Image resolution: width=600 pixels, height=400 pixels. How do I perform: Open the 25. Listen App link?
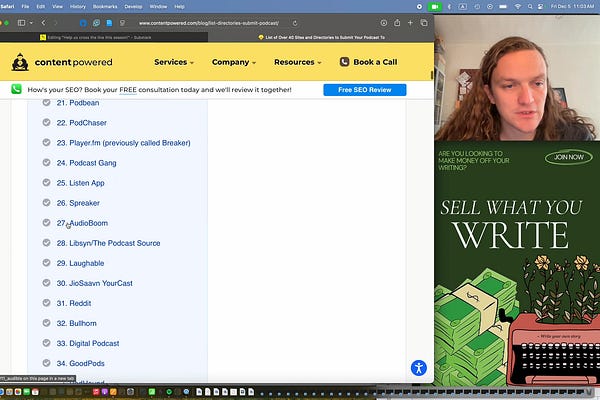pos(80,183)
